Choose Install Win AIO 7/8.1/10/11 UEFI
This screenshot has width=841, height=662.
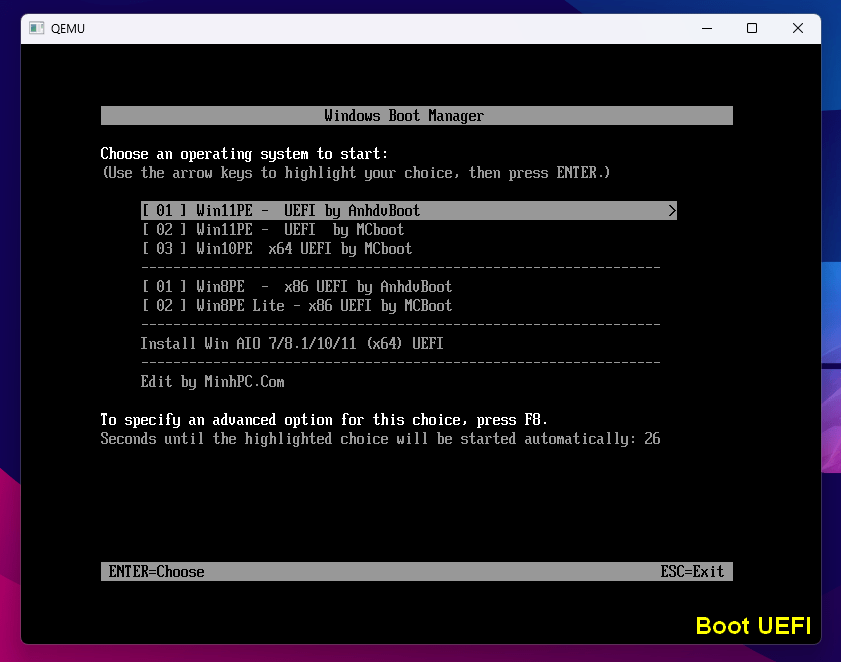pyautogui.click(x=292, y=343)
